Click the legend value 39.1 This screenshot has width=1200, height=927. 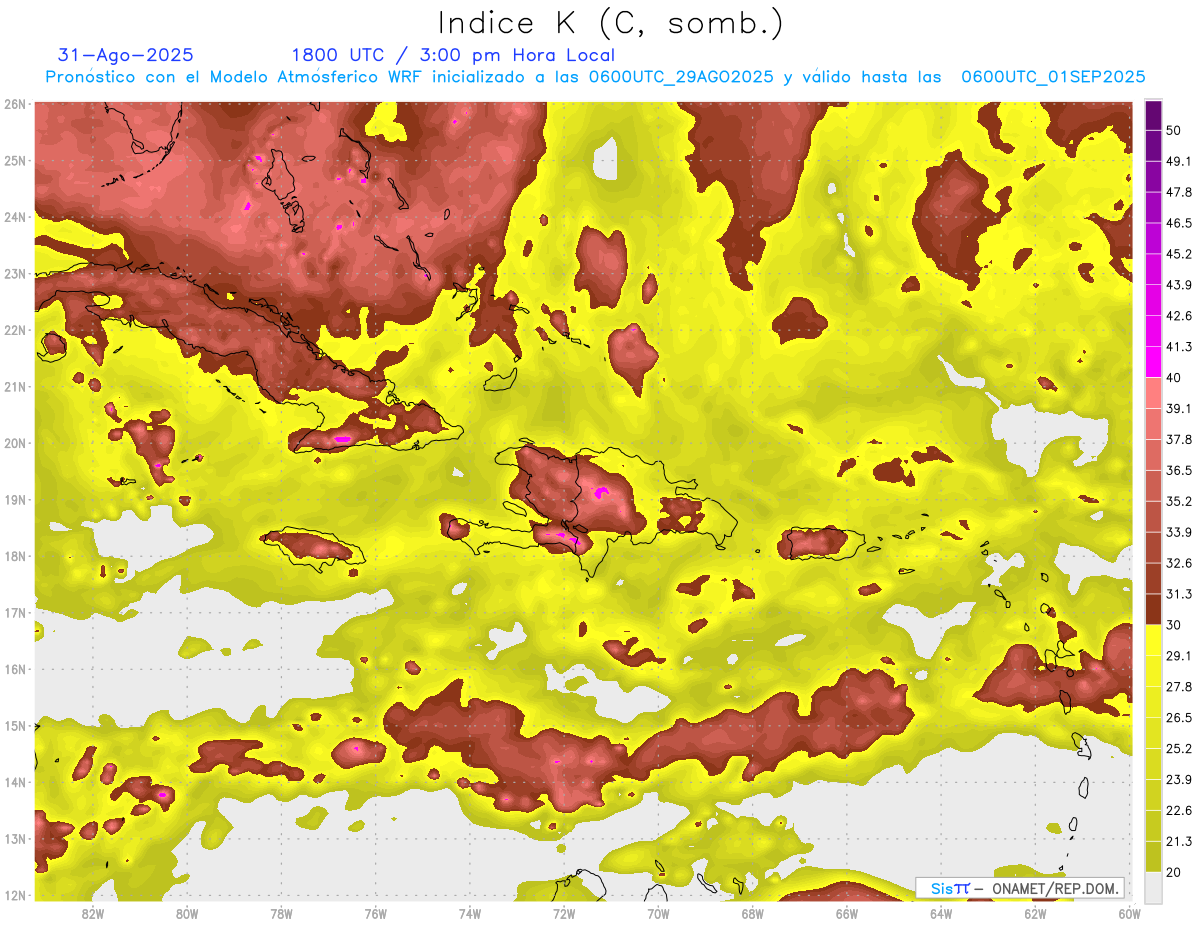click(x=1178, y=408)
